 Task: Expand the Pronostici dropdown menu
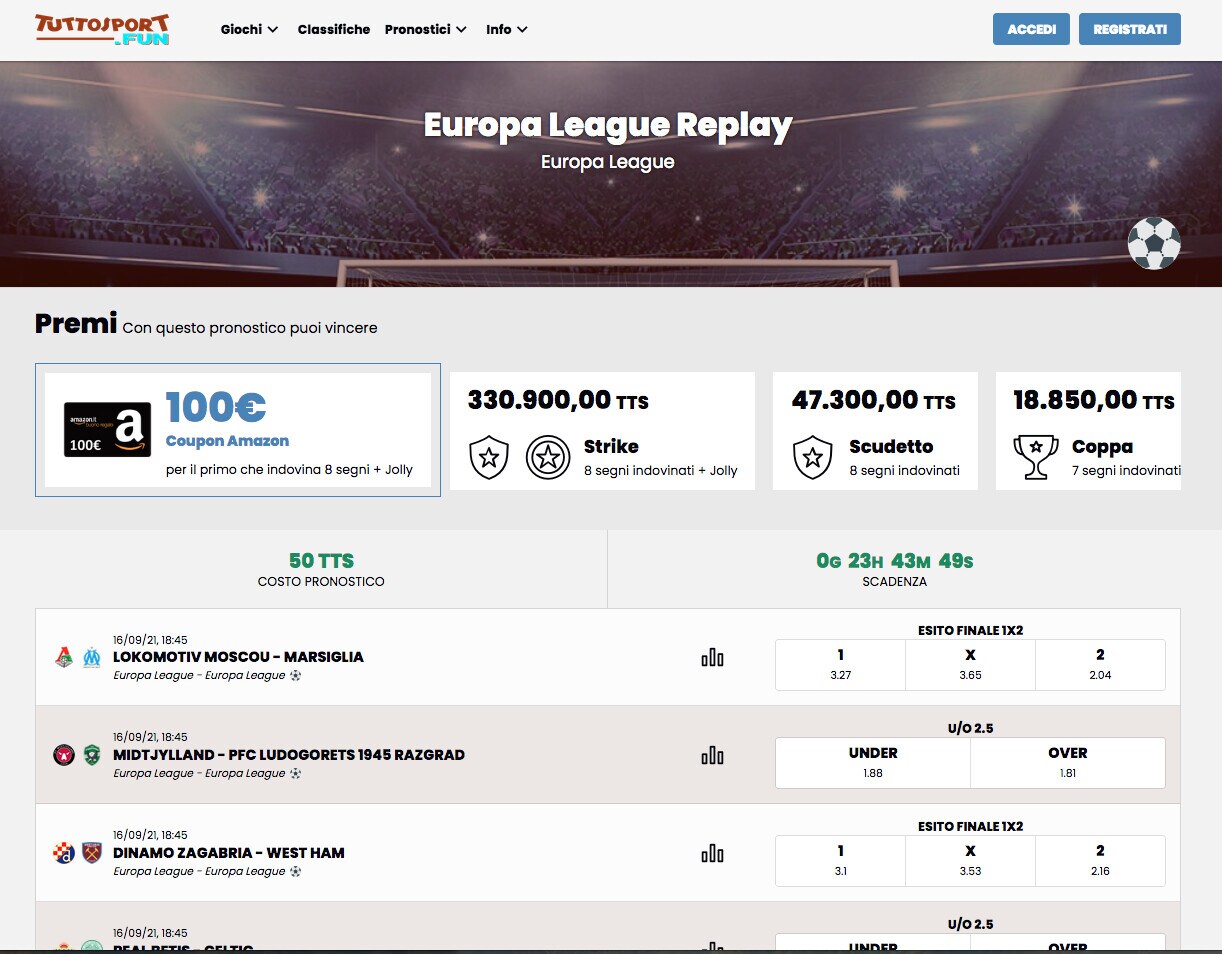point(426,30)
